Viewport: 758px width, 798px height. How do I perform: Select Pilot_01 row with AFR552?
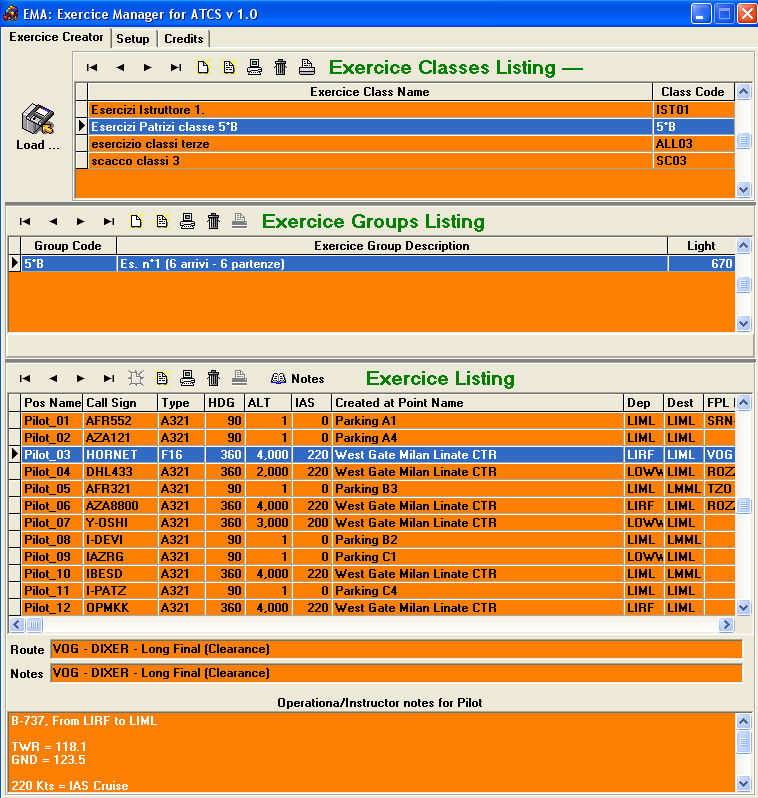(x=378, y=421)
